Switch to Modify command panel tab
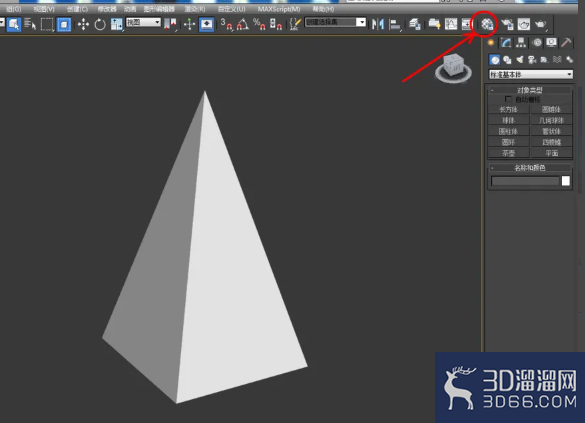The height and width of the screenshot is (423, 585). click(506, 43)
